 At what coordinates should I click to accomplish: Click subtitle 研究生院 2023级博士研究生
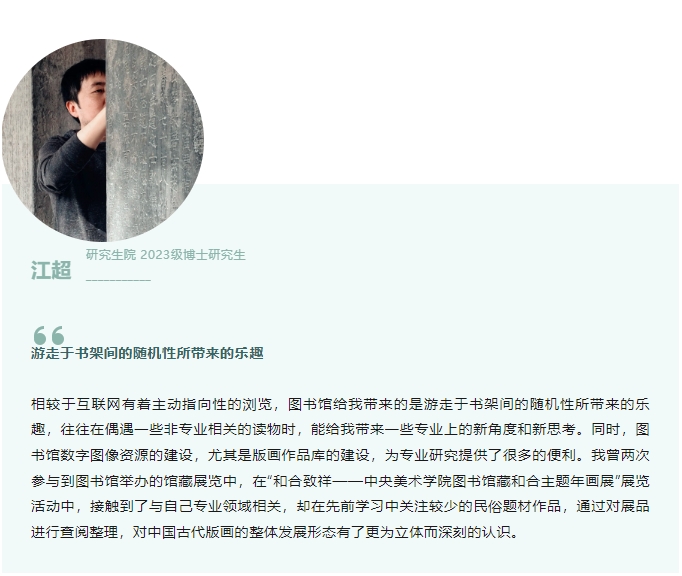(x=166, y=255)
